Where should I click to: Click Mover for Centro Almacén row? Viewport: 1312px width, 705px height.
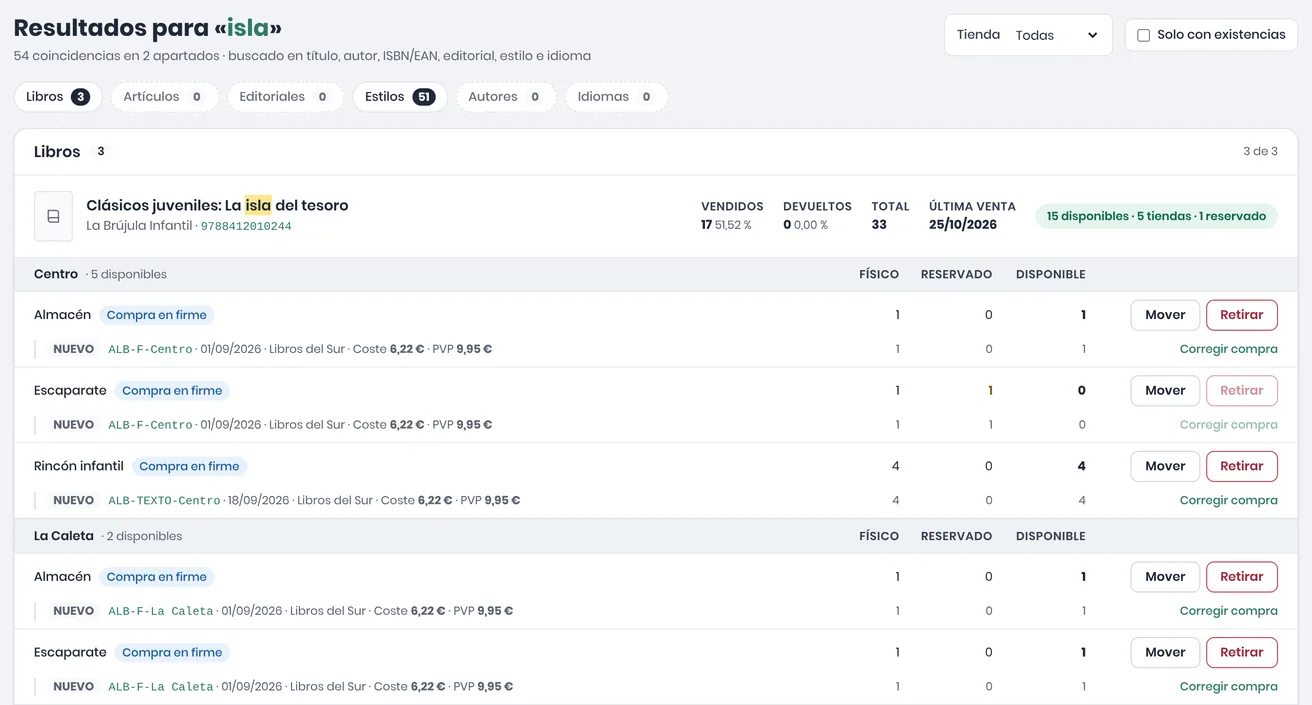click(1165, 315)
